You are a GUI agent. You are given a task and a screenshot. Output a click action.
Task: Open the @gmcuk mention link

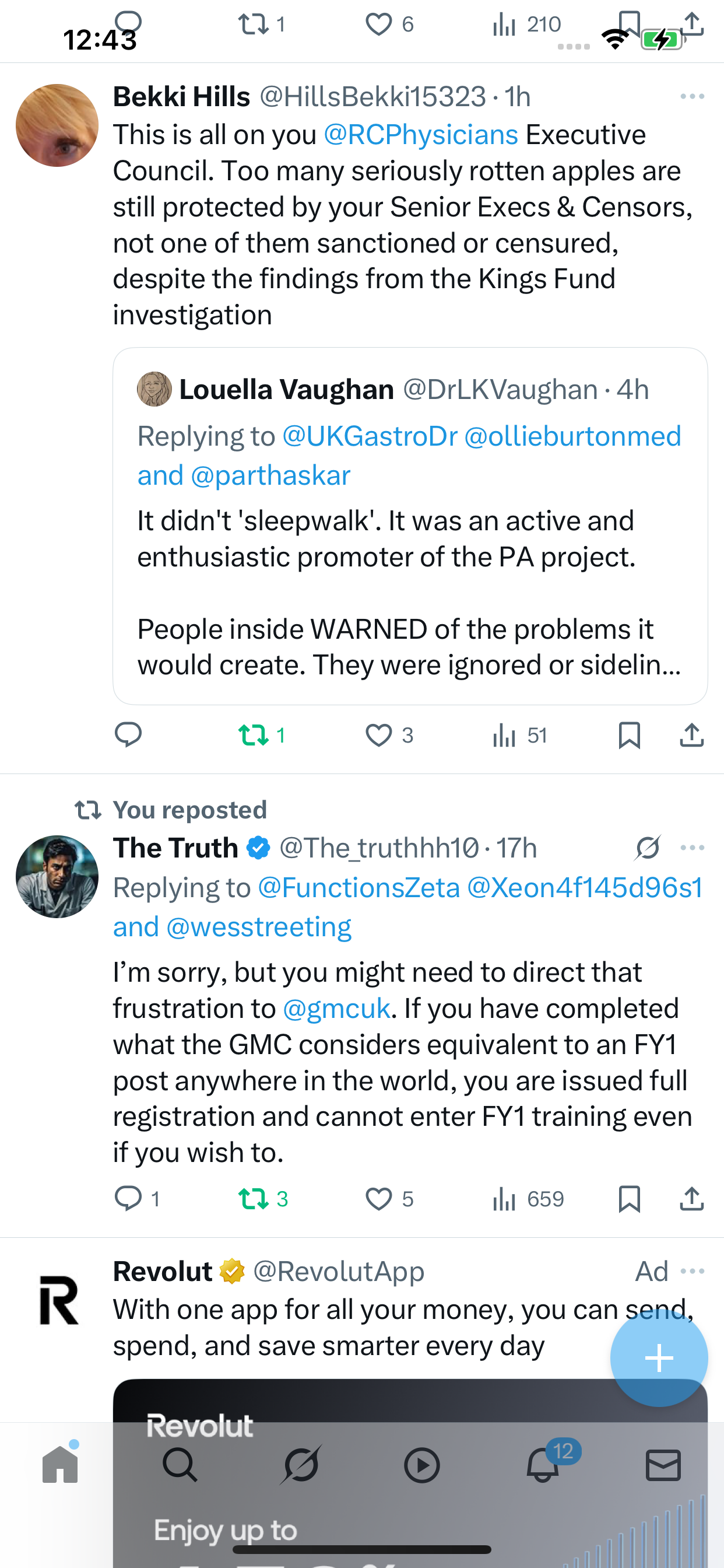336,1009
